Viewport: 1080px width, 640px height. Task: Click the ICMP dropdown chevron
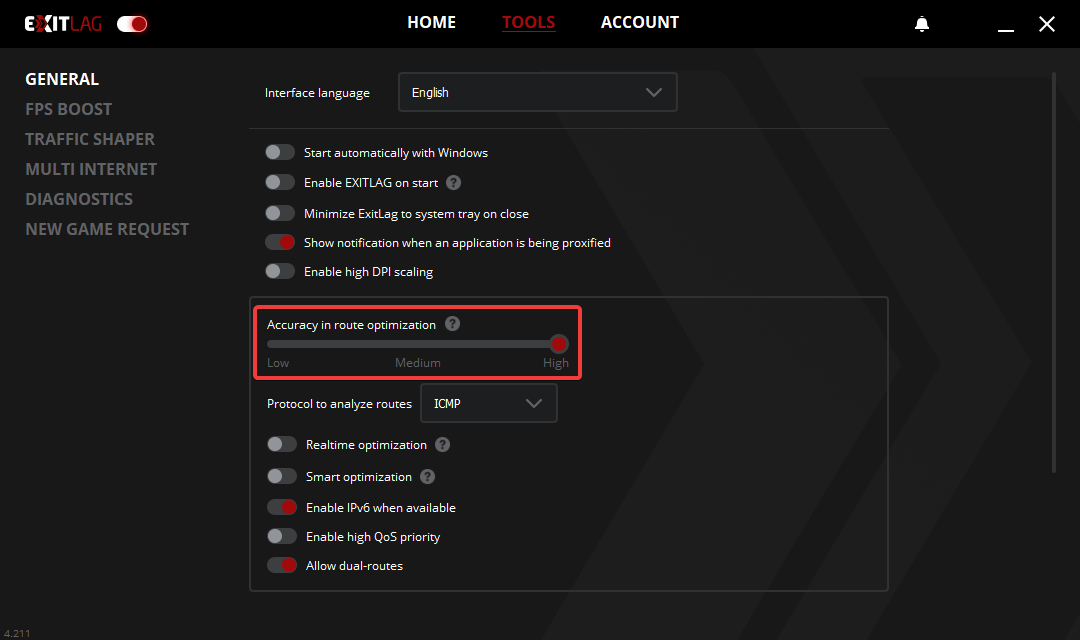[534, 404]
